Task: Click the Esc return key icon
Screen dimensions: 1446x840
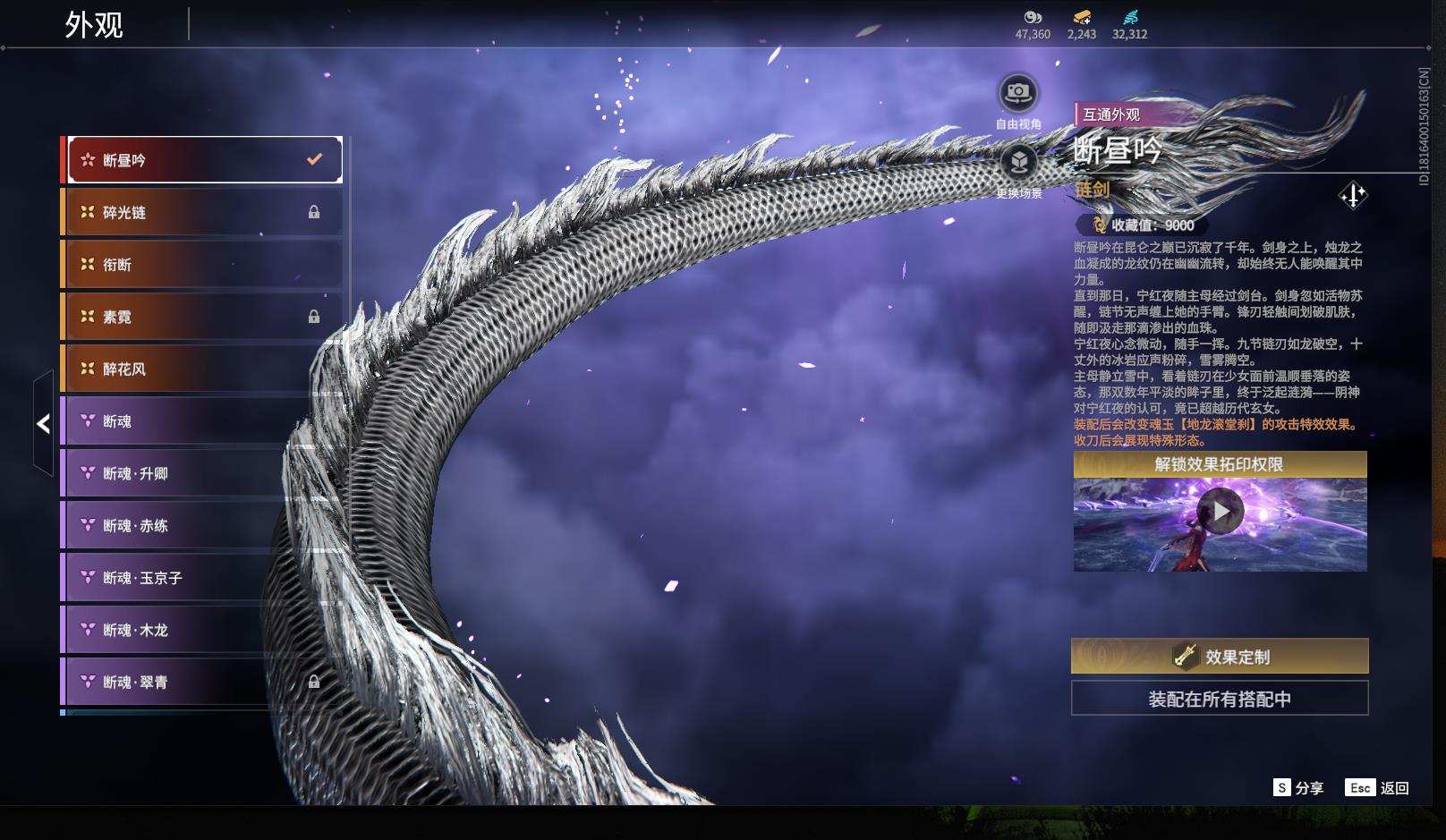Action: [x=1360, y=787]
